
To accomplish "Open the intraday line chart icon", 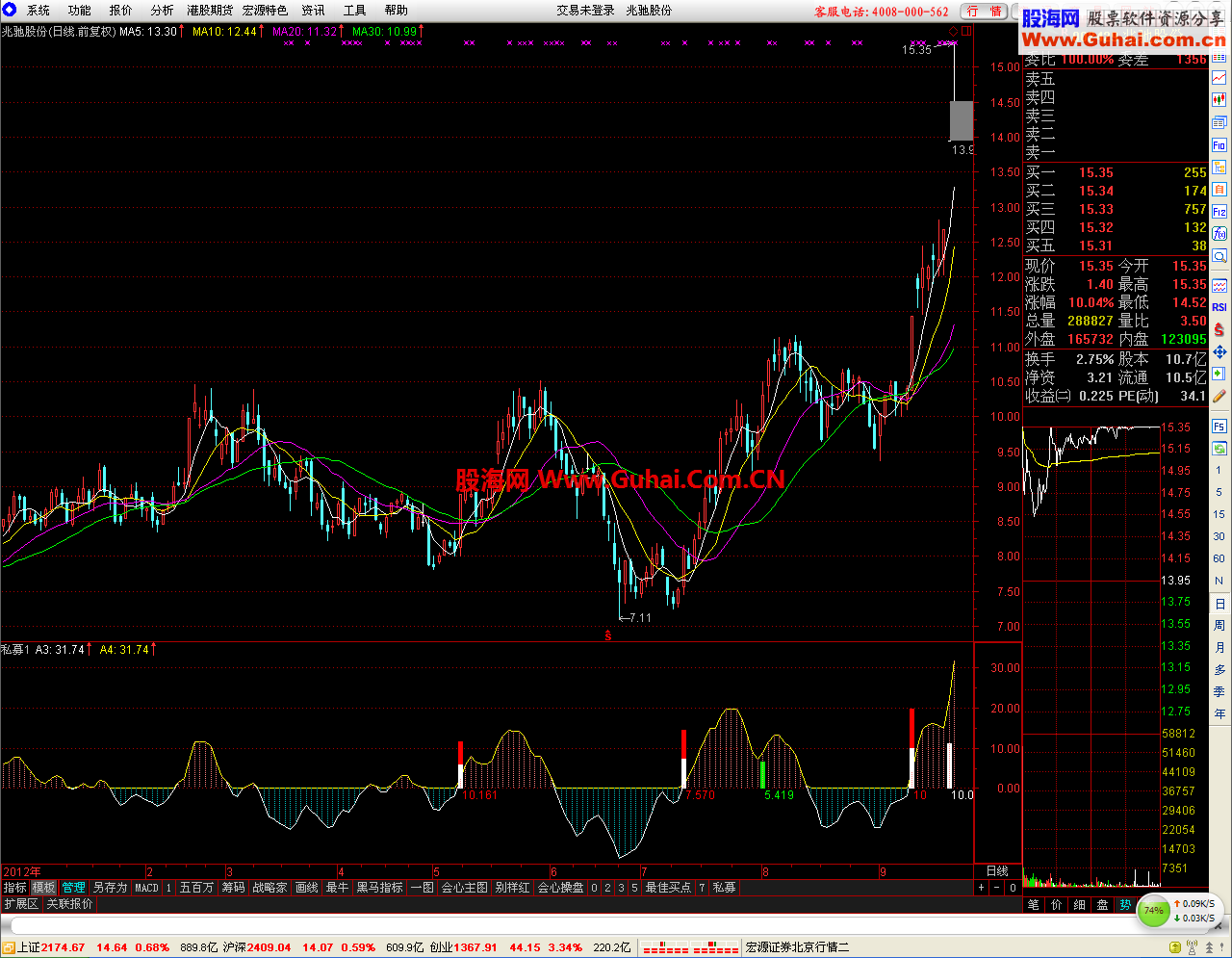I will (1219, 78).
